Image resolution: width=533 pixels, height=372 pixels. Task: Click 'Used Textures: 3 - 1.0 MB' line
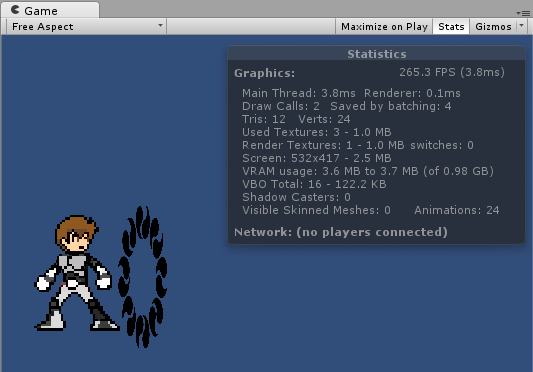(316, 132)
